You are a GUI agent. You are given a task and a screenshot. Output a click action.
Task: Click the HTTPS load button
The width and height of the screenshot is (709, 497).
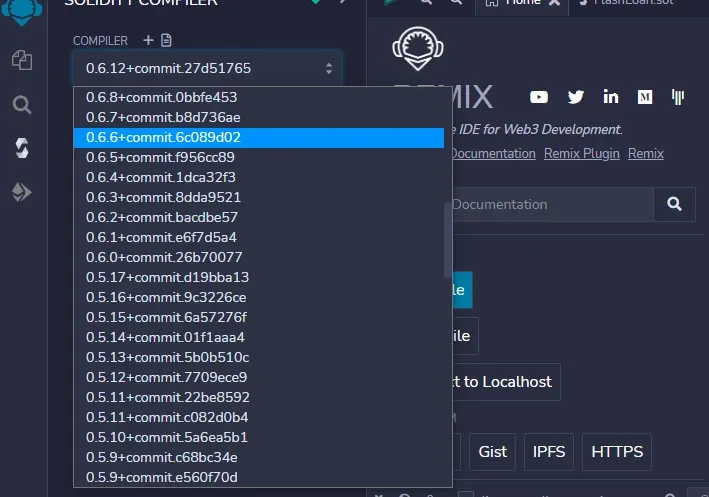[617, 452]
